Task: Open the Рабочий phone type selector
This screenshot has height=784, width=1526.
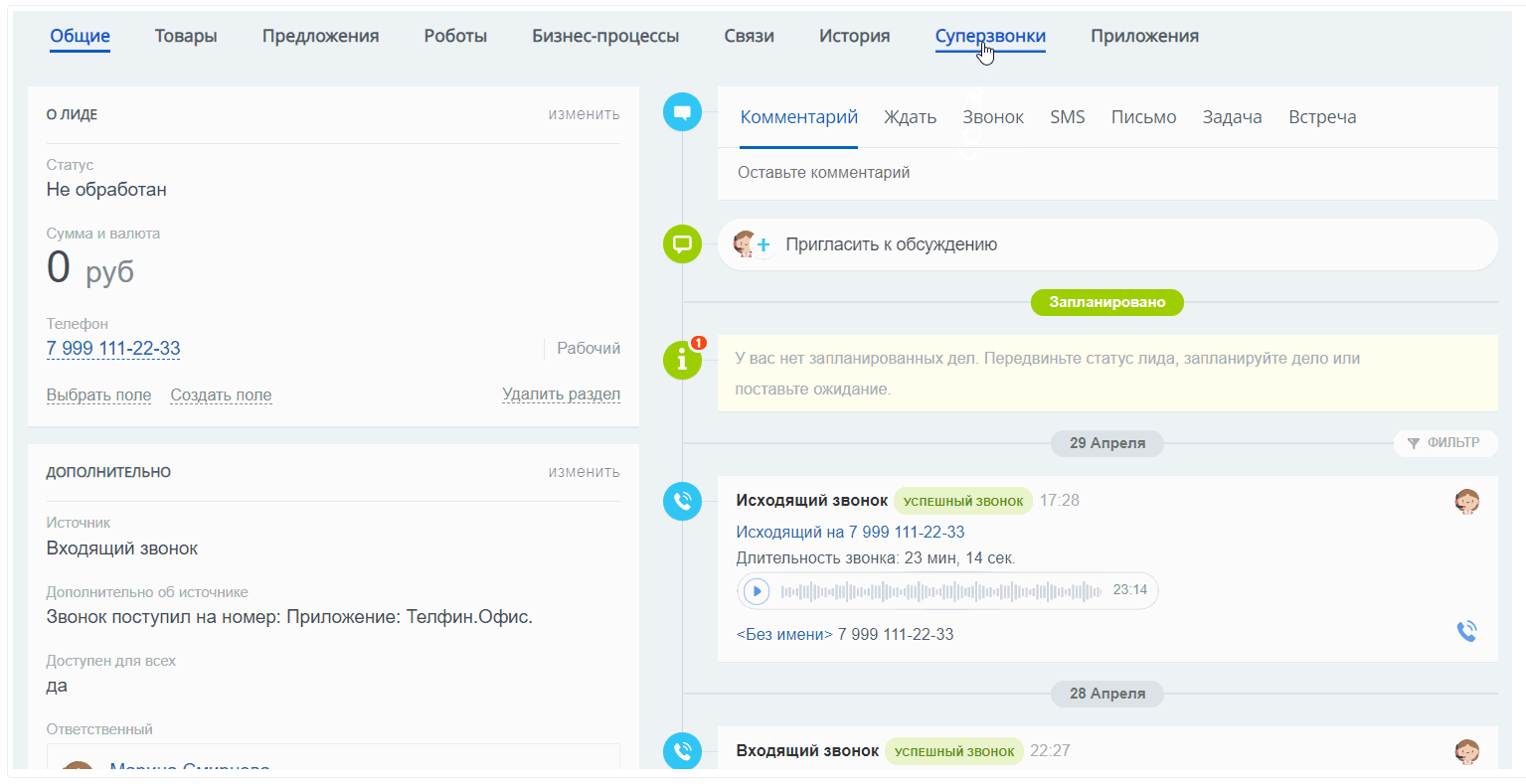Action: [588, 349]
